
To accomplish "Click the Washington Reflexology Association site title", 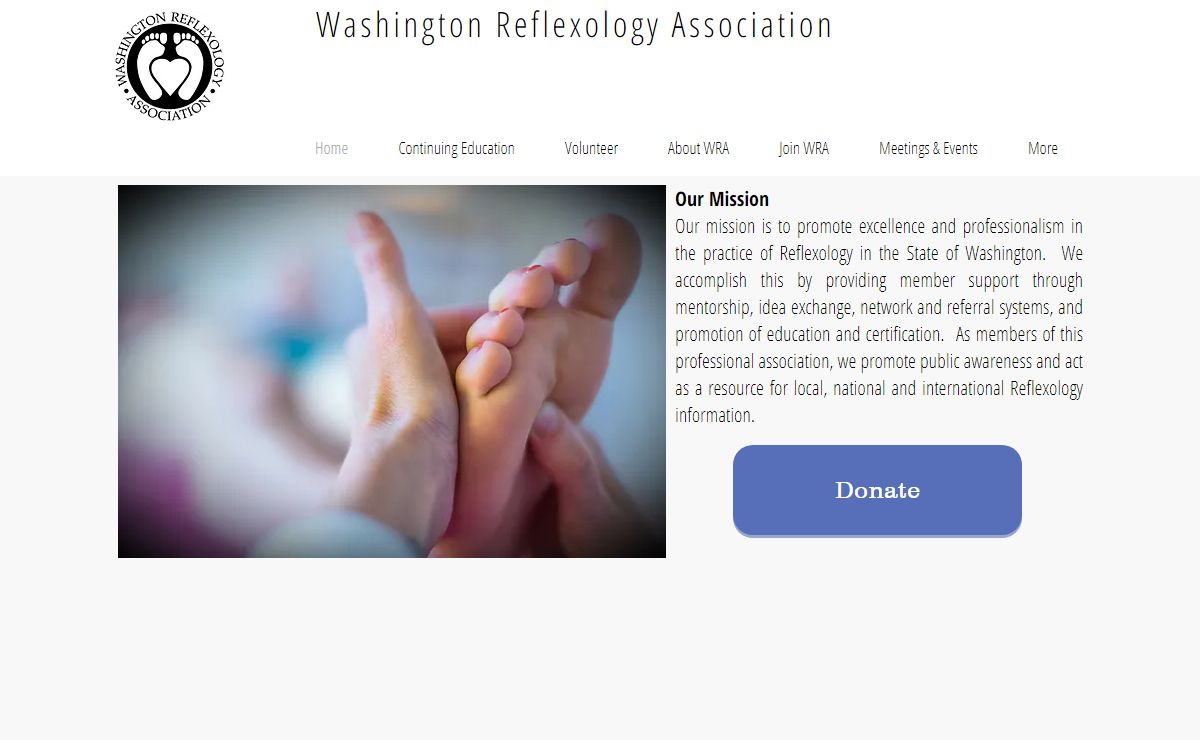I will (x=574, y=25).
